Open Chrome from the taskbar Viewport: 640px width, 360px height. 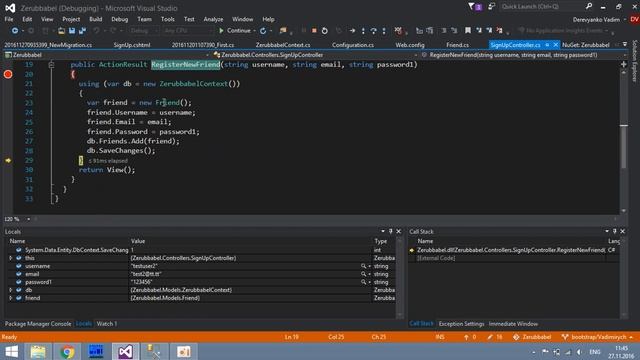point(67,351)
